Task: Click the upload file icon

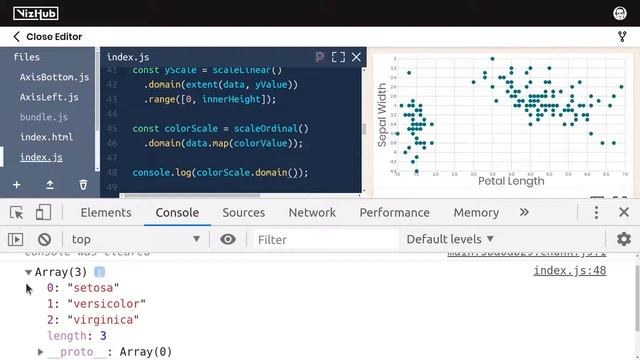Action: point(50,185)
